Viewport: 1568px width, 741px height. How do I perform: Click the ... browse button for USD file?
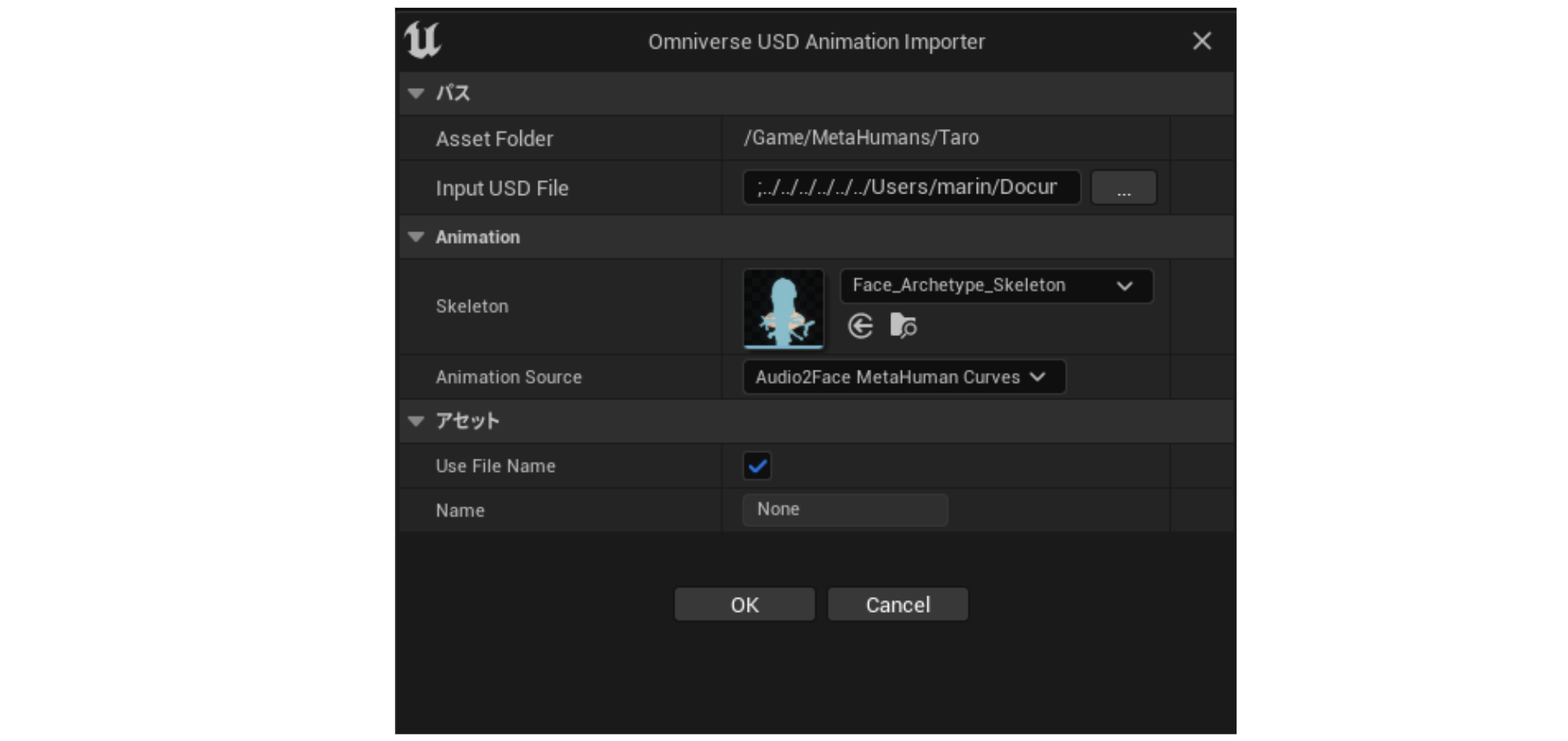1123,188
